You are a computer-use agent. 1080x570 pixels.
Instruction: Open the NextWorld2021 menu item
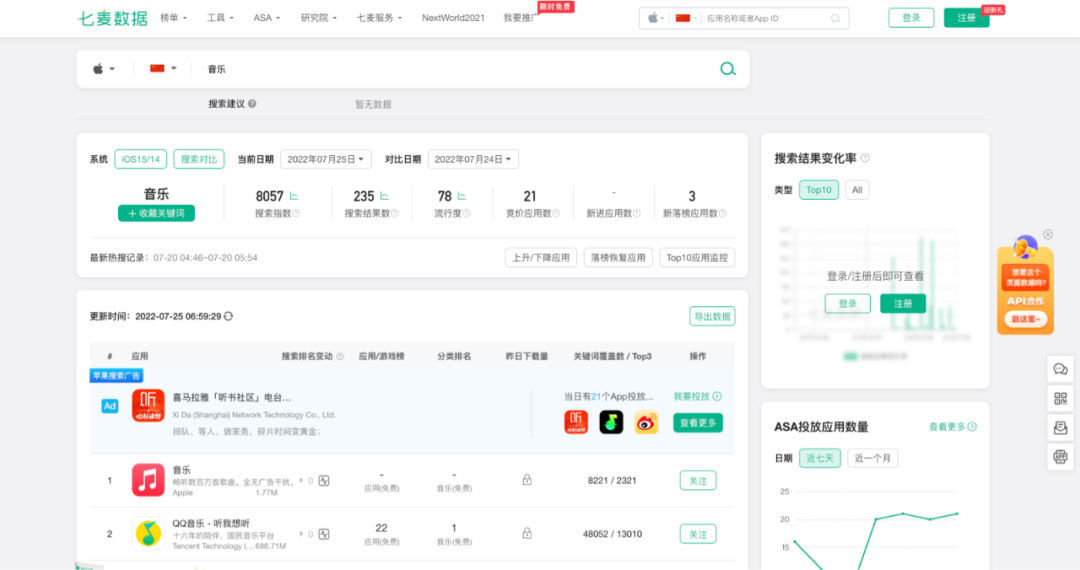pyautogui.click(x=453, y=18)
